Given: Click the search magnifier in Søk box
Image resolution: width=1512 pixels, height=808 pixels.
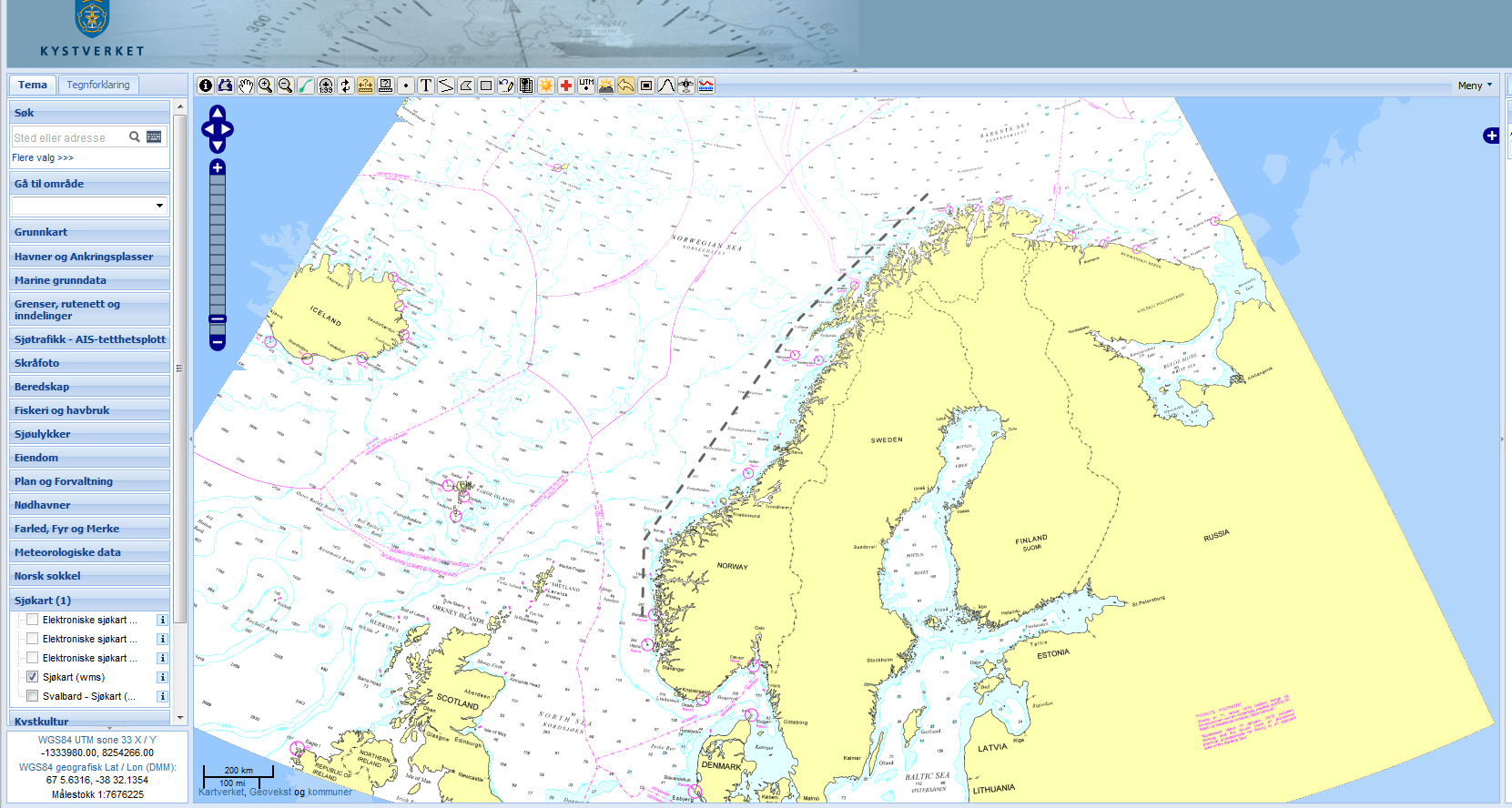Looking at the screenshot, I should click(x=135, y=137).
